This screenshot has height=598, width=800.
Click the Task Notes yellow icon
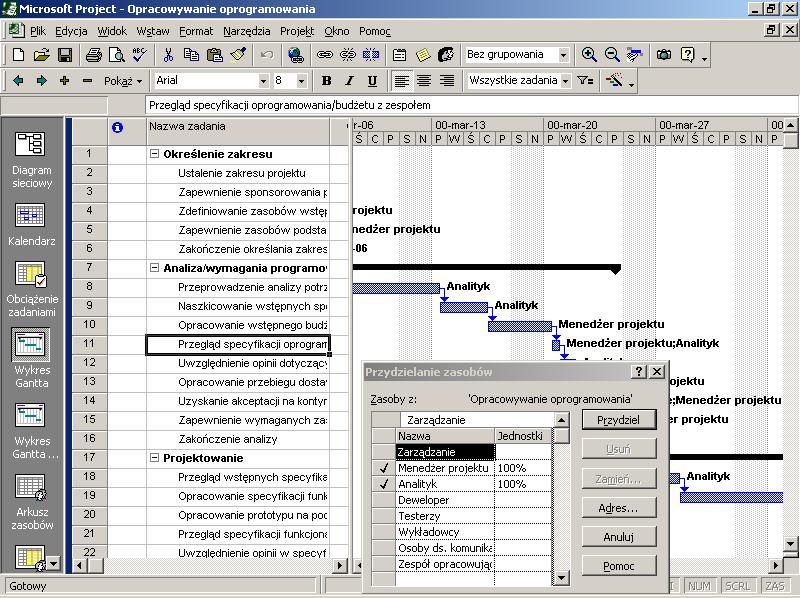coord(423,55)
